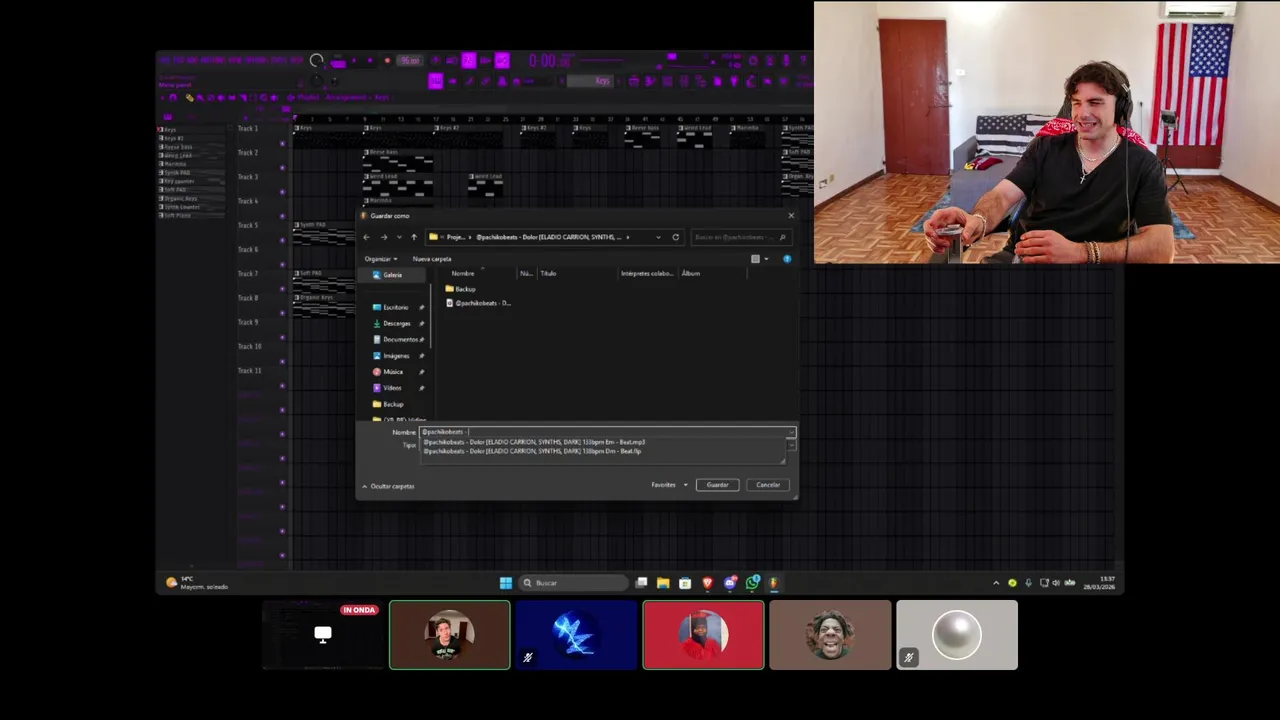Click the Cancelar button

[768, 485]
